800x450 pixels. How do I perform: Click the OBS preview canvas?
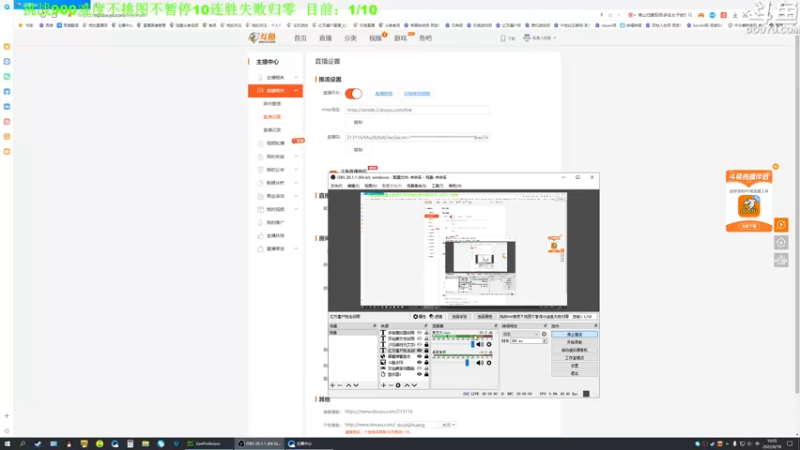click(464, 249)
